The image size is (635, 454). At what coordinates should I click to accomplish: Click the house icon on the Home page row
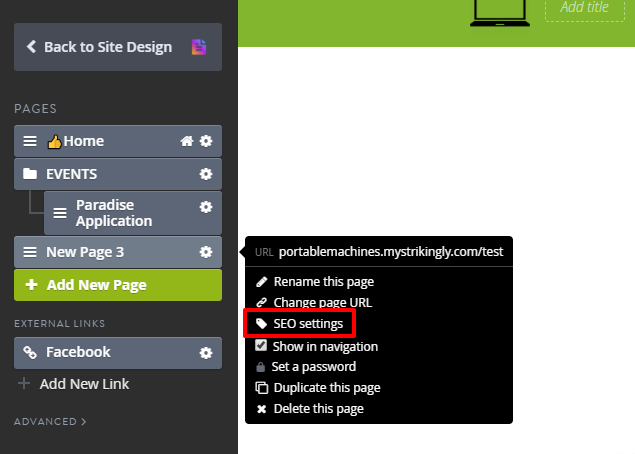tap(187, 141)
